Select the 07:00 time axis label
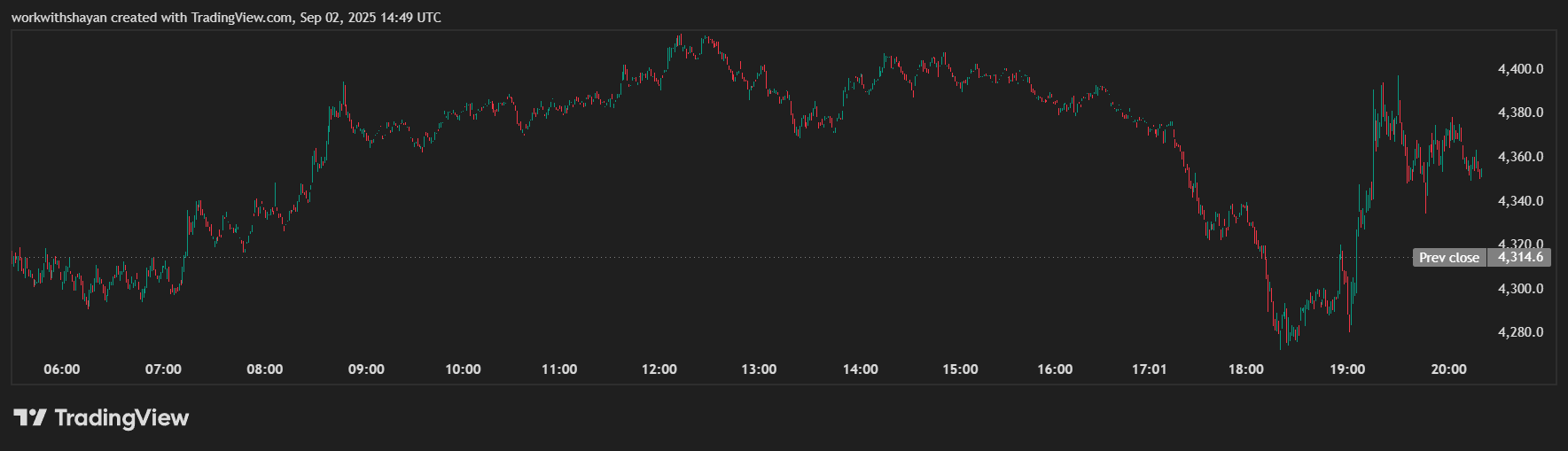 163,369
